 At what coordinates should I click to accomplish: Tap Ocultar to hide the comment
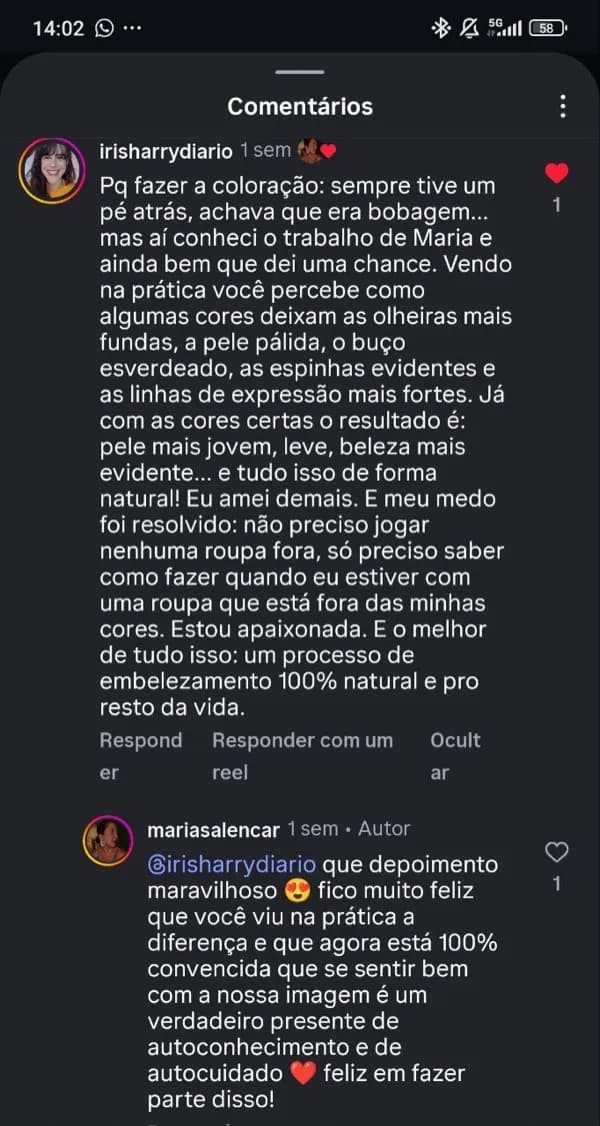454,755
